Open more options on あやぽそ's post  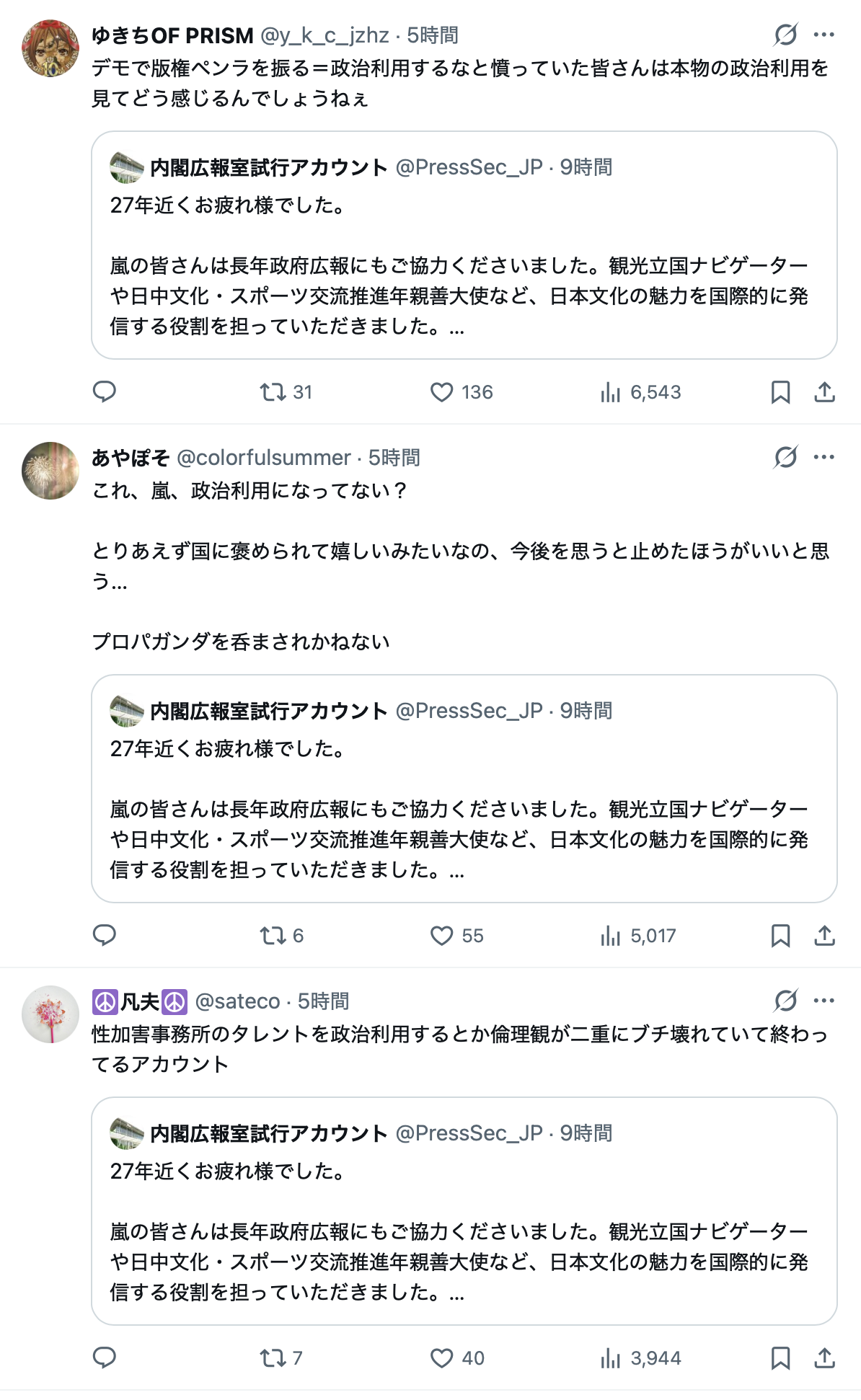pyautogui.click(x=824, y=457)
